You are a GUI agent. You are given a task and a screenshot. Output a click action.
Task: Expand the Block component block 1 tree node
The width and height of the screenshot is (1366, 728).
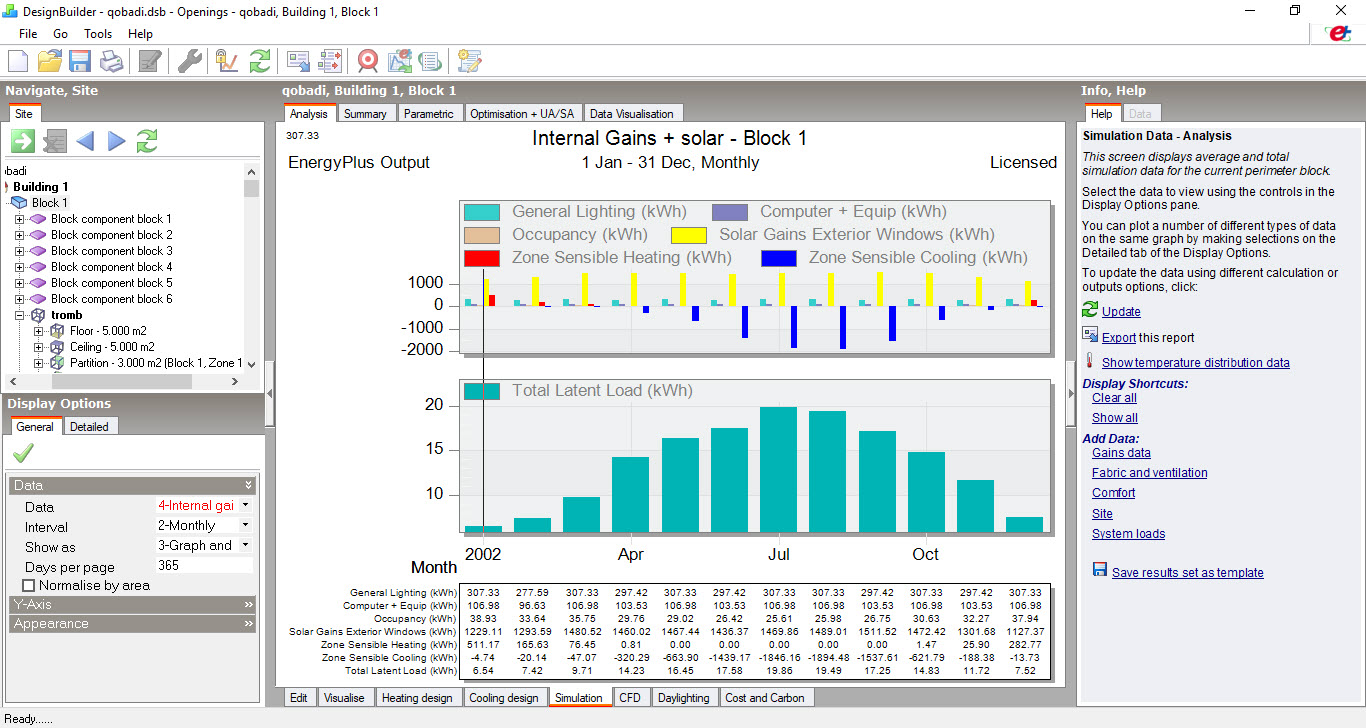pyautogui.click(x=19, y=219)
